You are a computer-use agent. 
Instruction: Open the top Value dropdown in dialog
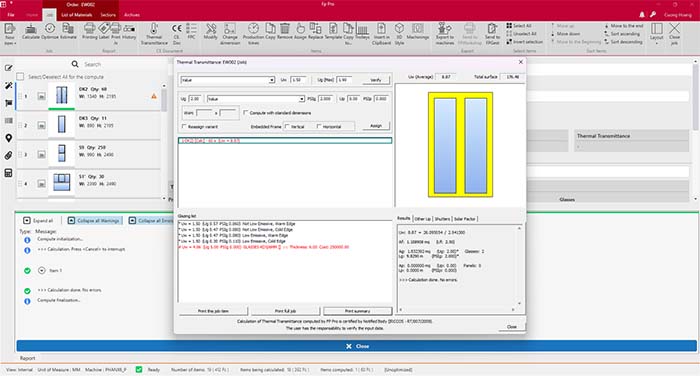tap(228, 80)
